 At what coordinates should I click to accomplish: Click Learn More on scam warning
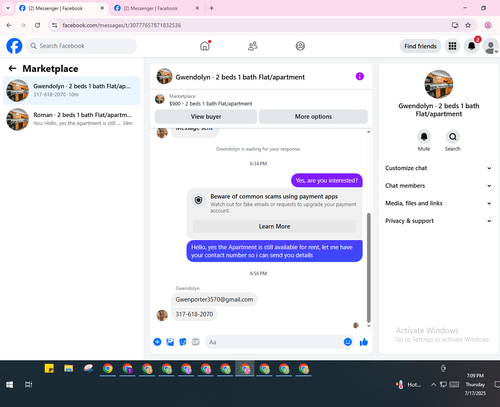[274, 226]
